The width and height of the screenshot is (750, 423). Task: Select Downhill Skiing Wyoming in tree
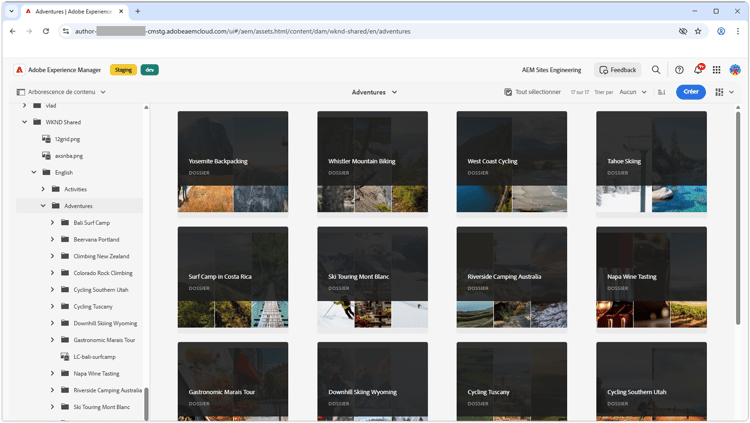[105, 323]
